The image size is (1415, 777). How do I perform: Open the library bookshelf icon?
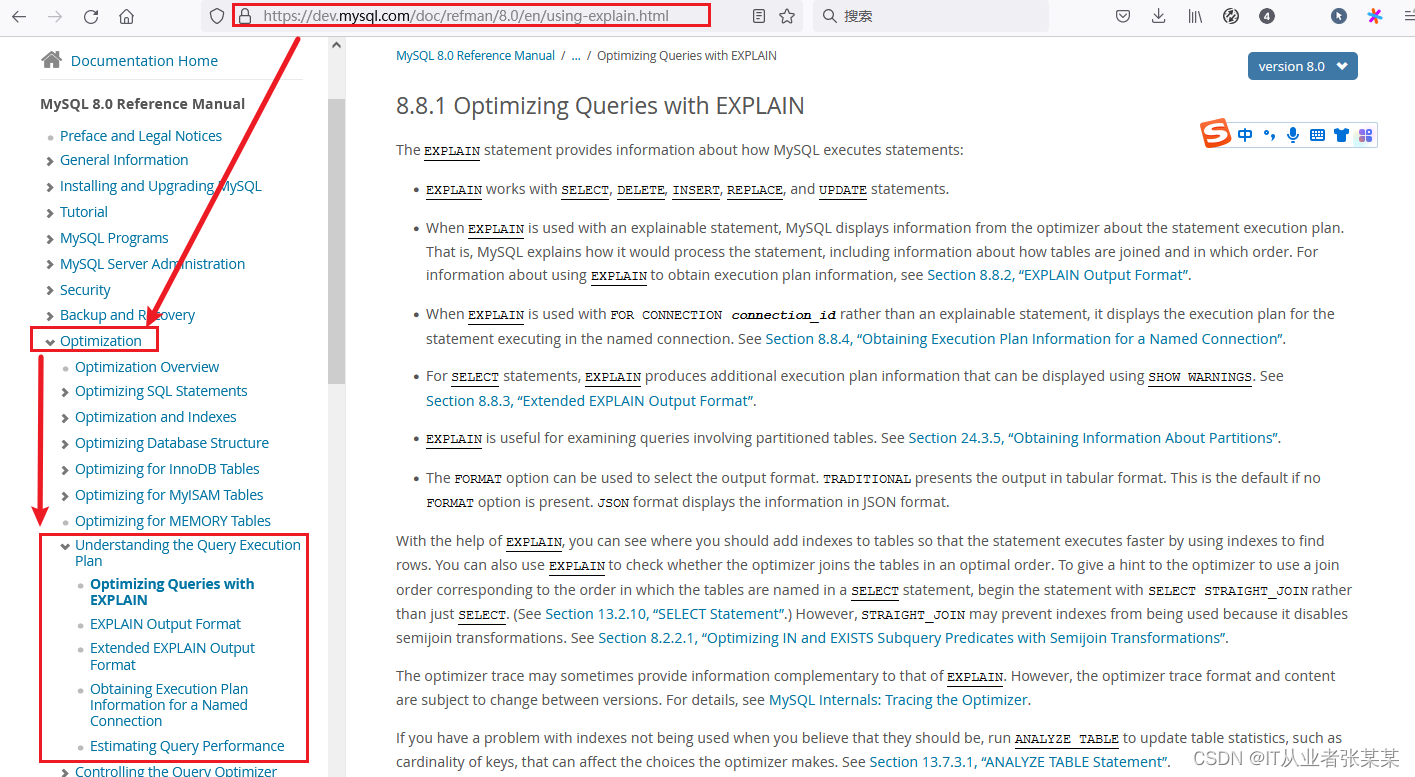(x=1195, y=16)
